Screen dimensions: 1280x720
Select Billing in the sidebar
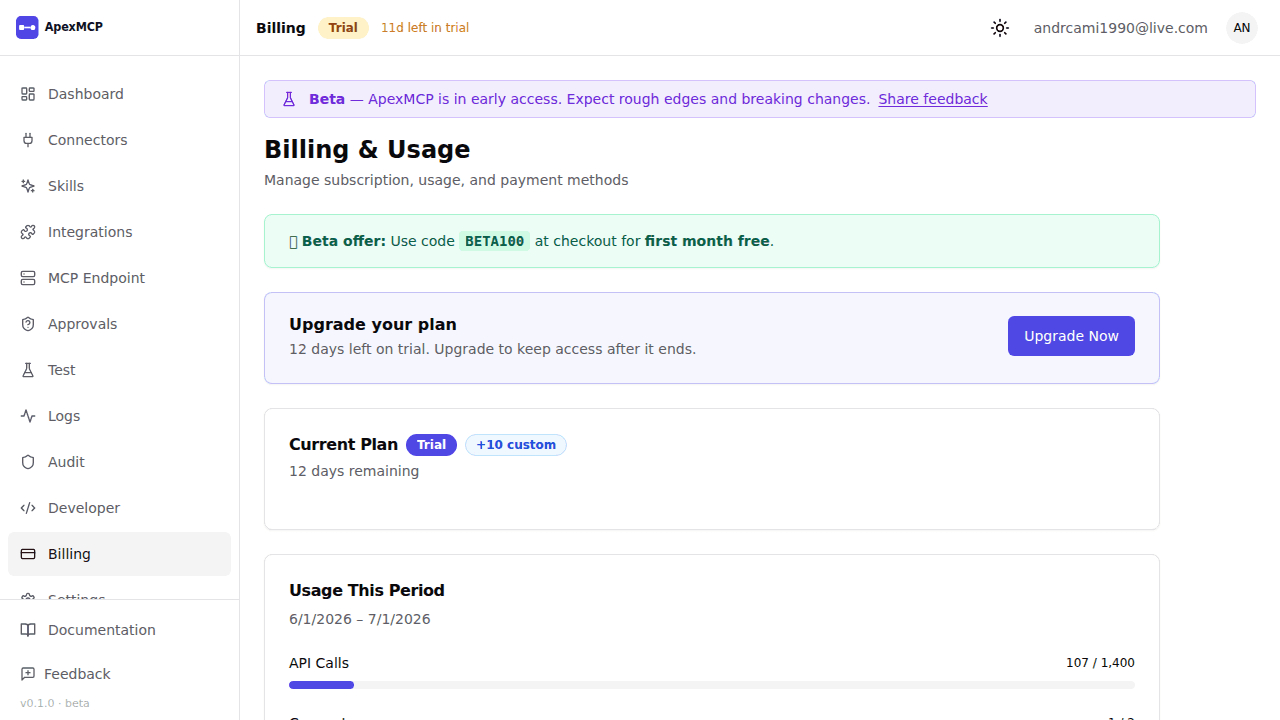coord(119,554)
